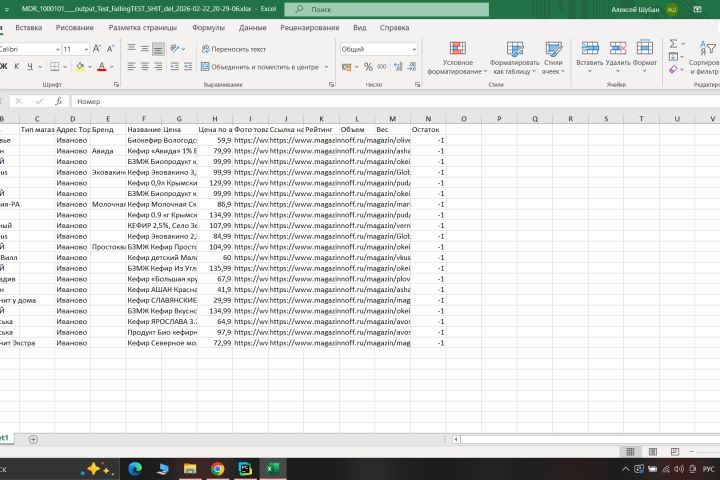Apply thousands separator format (000)

pos(382,67)
